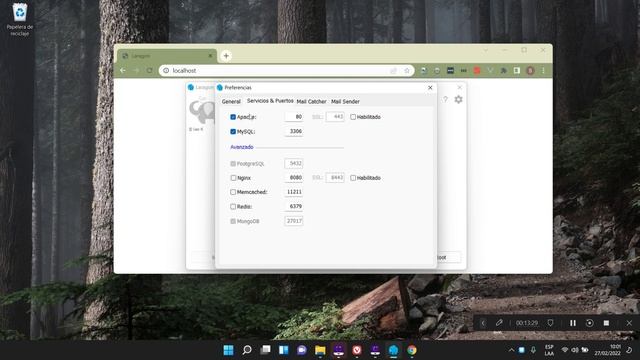The image size is (640, 360).
Task: Click the red extension icon in Chrome toolbar
Action: [477, 71]
